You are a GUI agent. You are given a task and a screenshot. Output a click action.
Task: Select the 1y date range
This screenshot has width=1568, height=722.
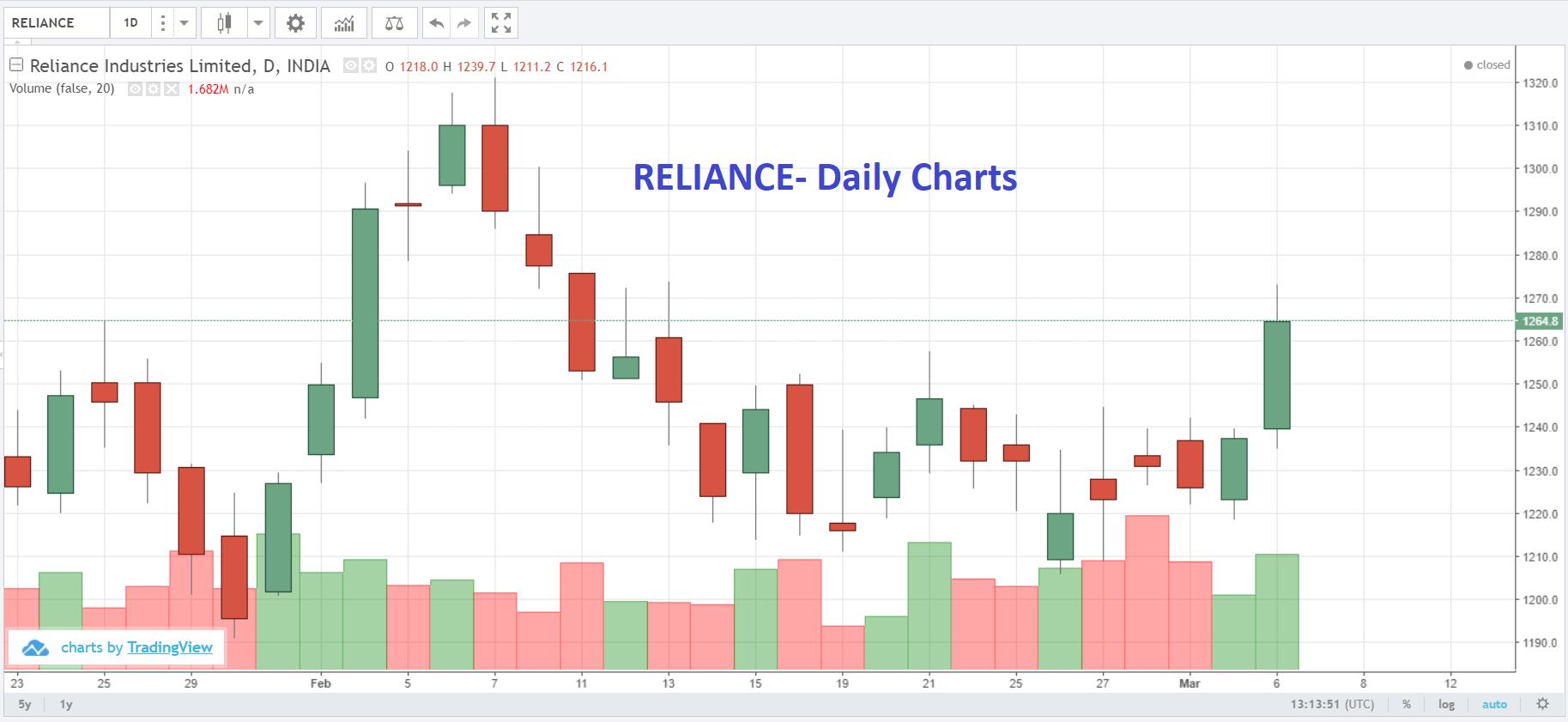(66, 705)
